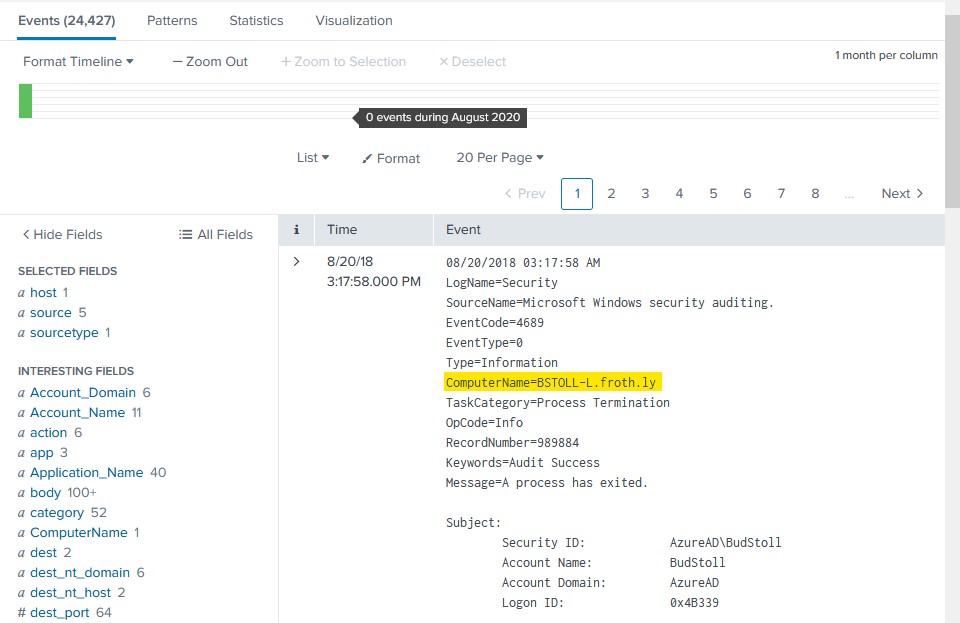The height and width of the screenshot is (623, 960).
Task: Select the sourcetype field
Action: tap(64, 332)
